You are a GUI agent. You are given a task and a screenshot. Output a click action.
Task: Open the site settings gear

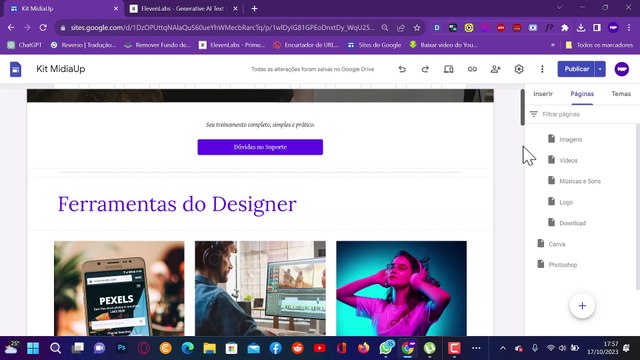pos(519,69)
